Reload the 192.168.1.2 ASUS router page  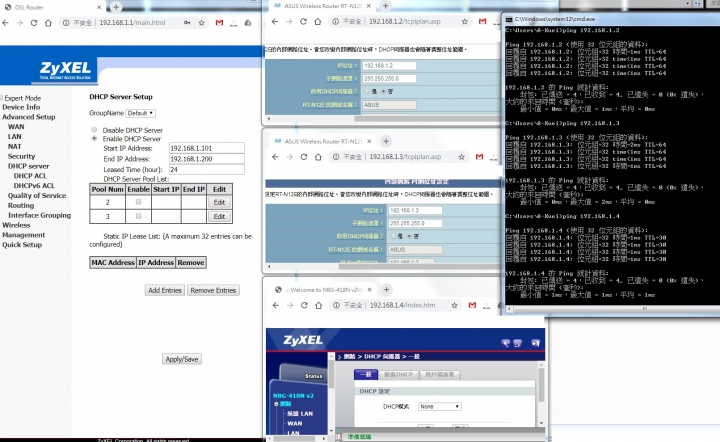[x=303, y=22]
